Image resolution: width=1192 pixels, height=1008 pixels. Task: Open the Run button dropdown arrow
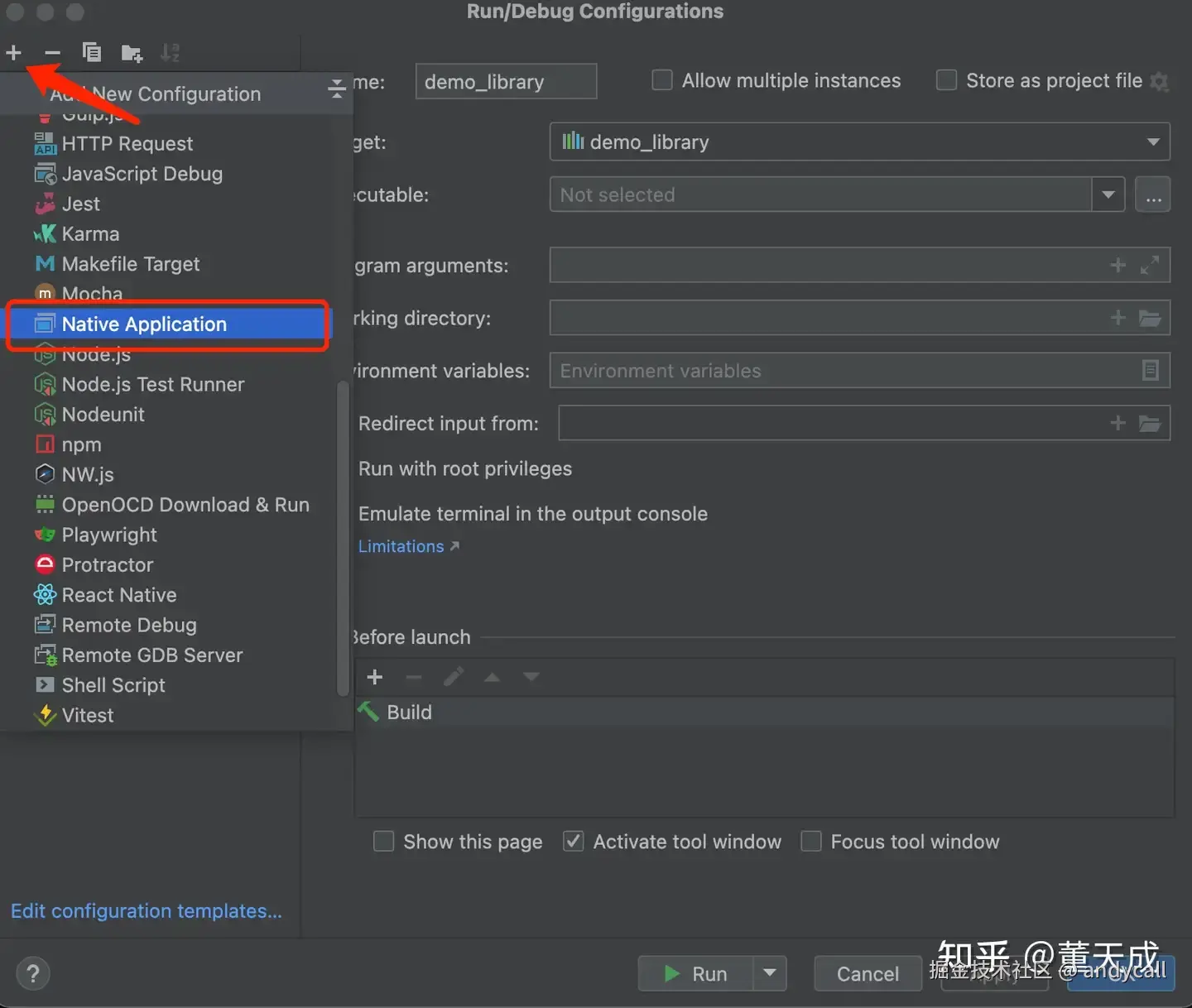coord(770,973)
